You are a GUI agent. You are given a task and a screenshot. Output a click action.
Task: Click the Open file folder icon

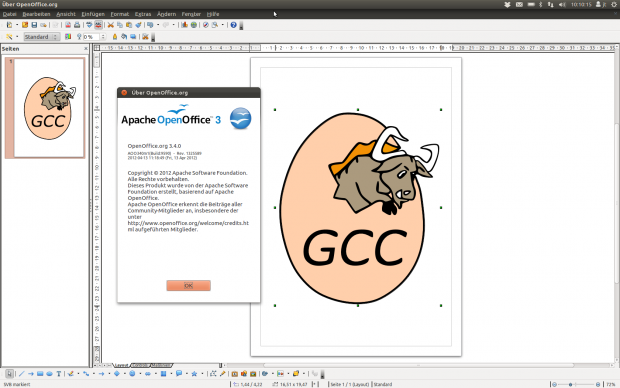point(25,25)
